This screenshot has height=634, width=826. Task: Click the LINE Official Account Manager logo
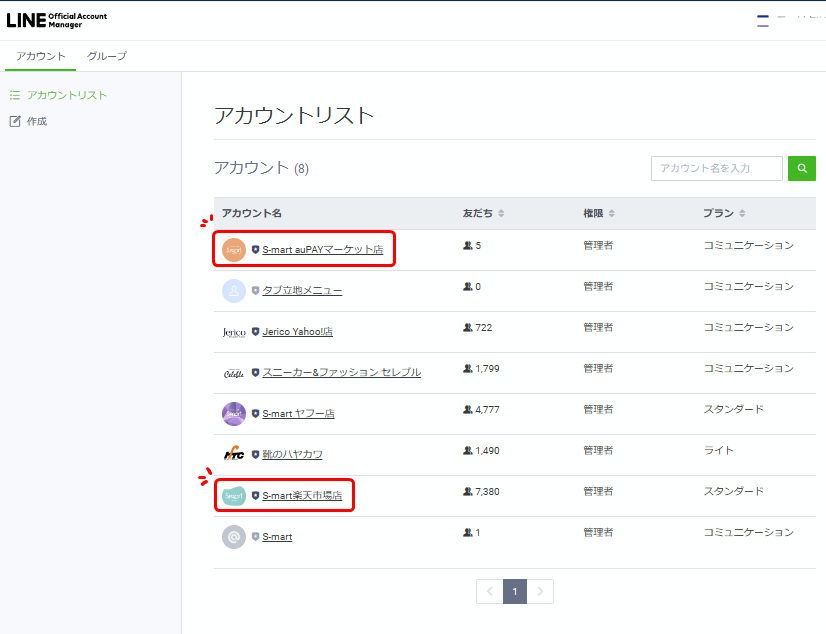tap(57, 20)
